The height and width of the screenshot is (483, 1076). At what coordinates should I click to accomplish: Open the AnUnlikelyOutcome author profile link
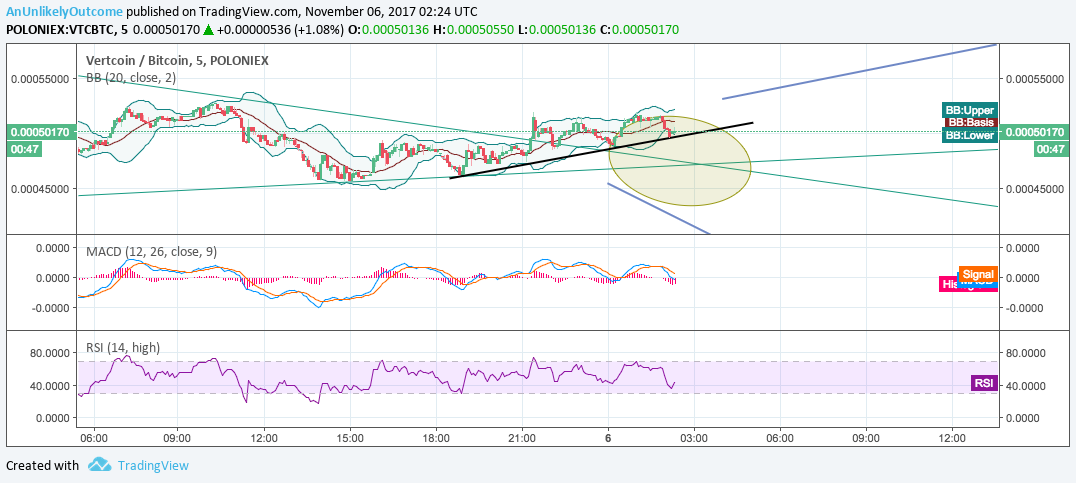click(65, 12)
